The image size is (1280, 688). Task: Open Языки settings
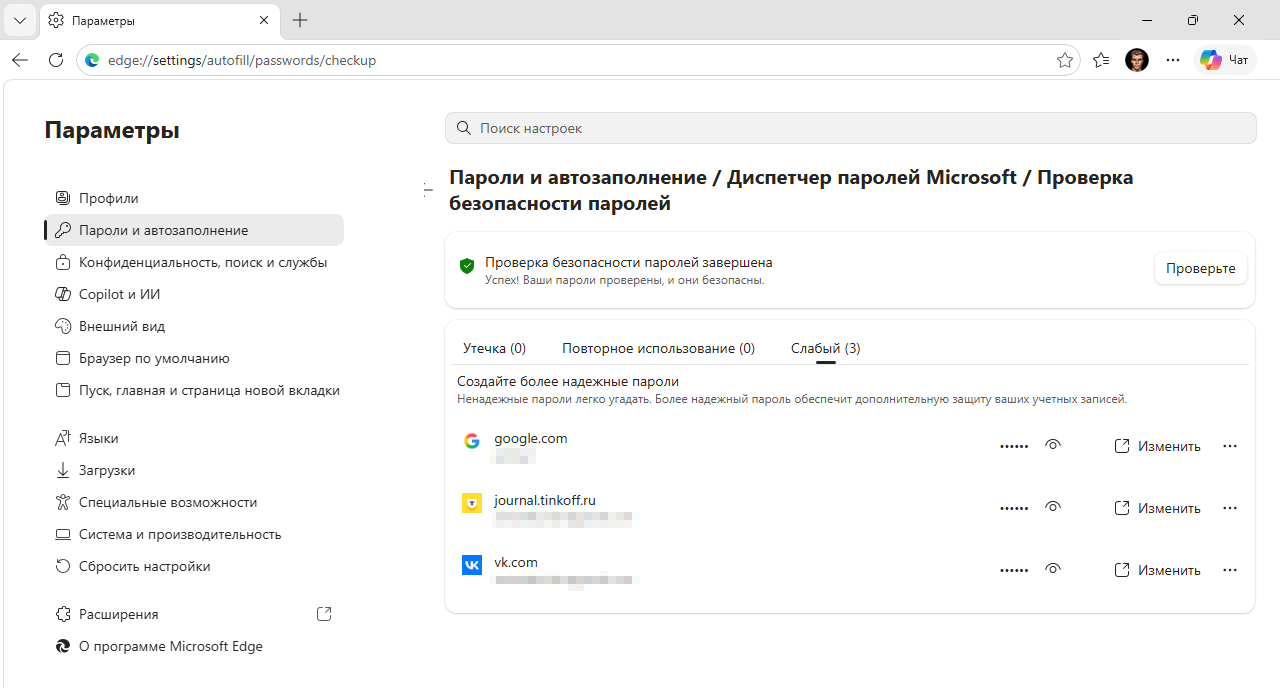tap(194, 438)
